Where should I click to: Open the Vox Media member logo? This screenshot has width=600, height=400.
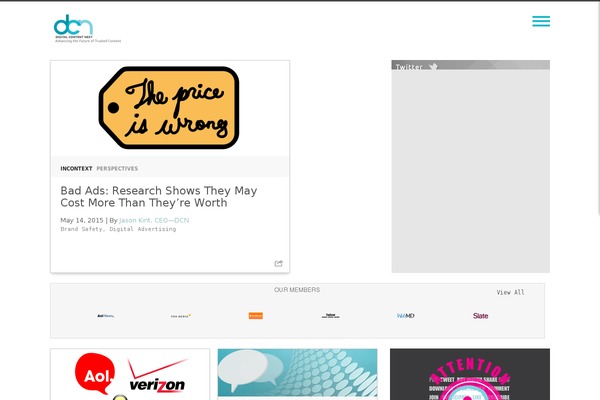(181, 316)
